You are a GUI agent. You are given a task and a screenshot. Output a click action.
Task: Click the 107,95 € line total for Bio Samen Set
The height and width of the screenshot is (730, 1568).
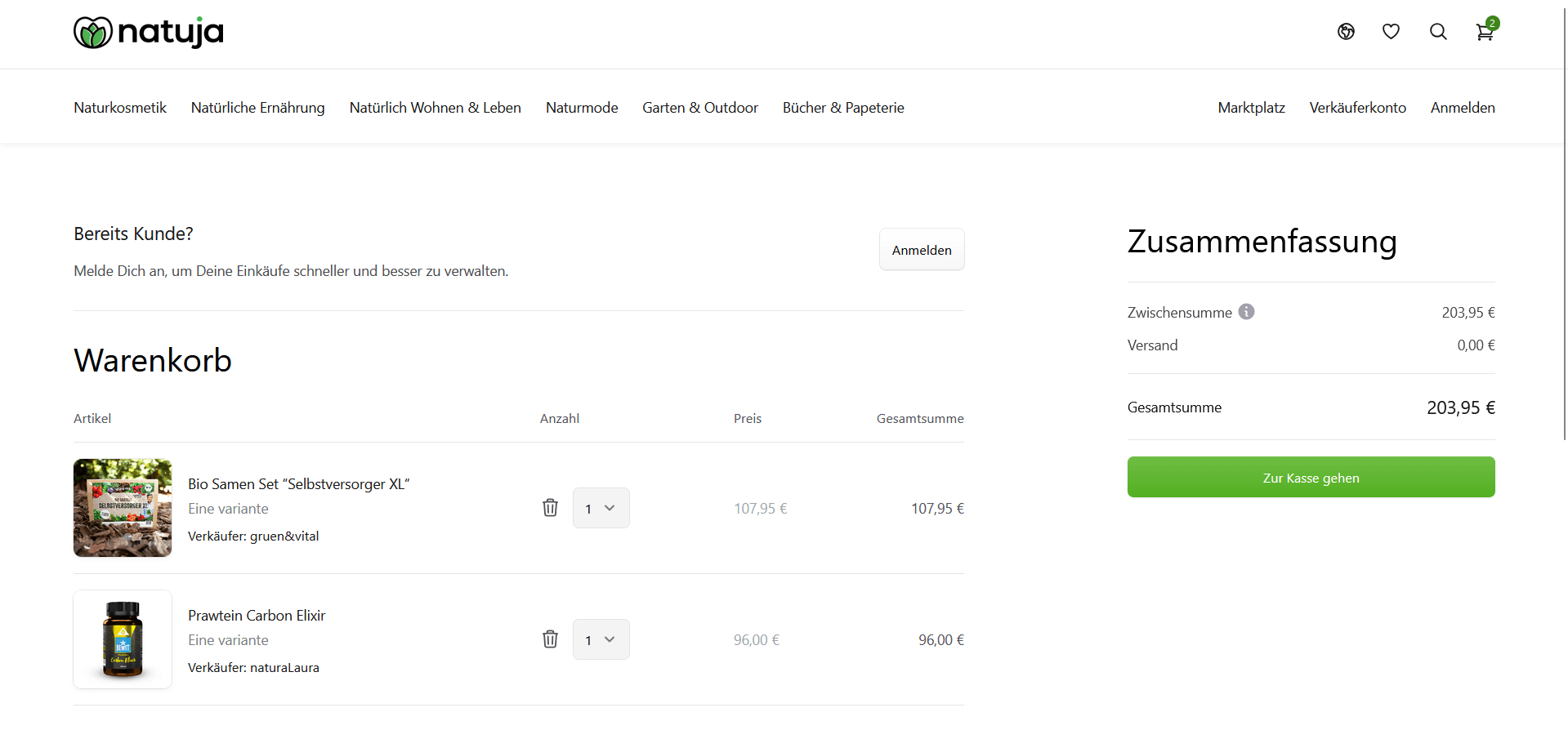click(x=937, y=509)
